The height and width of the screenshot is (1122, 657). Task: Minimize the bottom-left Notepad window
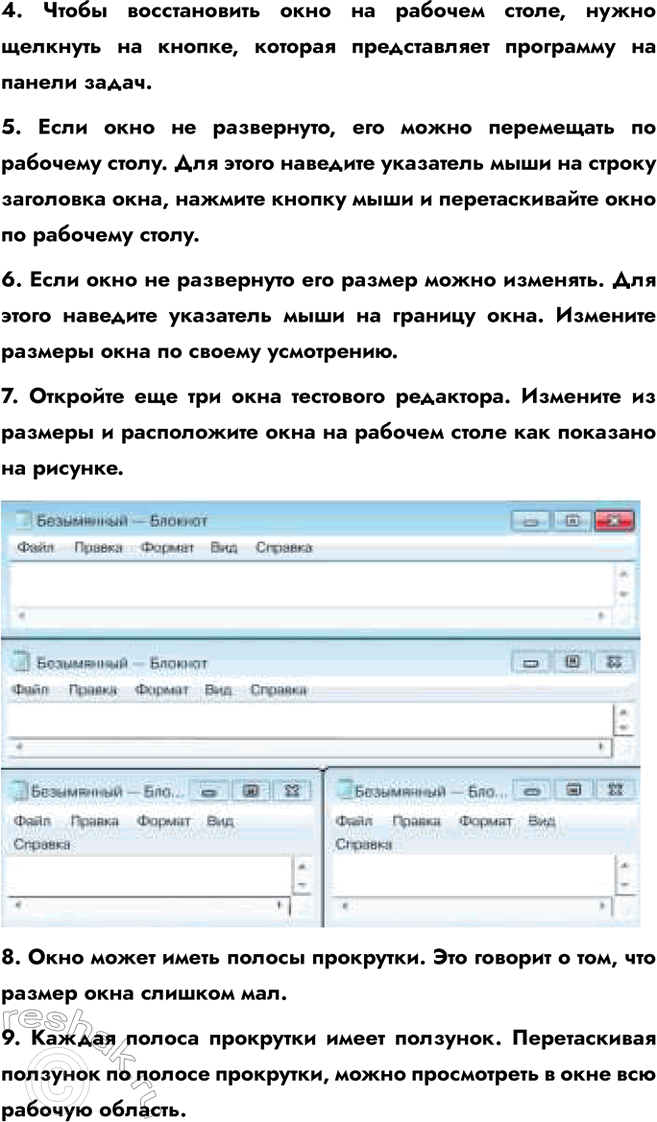(x=209, y=791)
